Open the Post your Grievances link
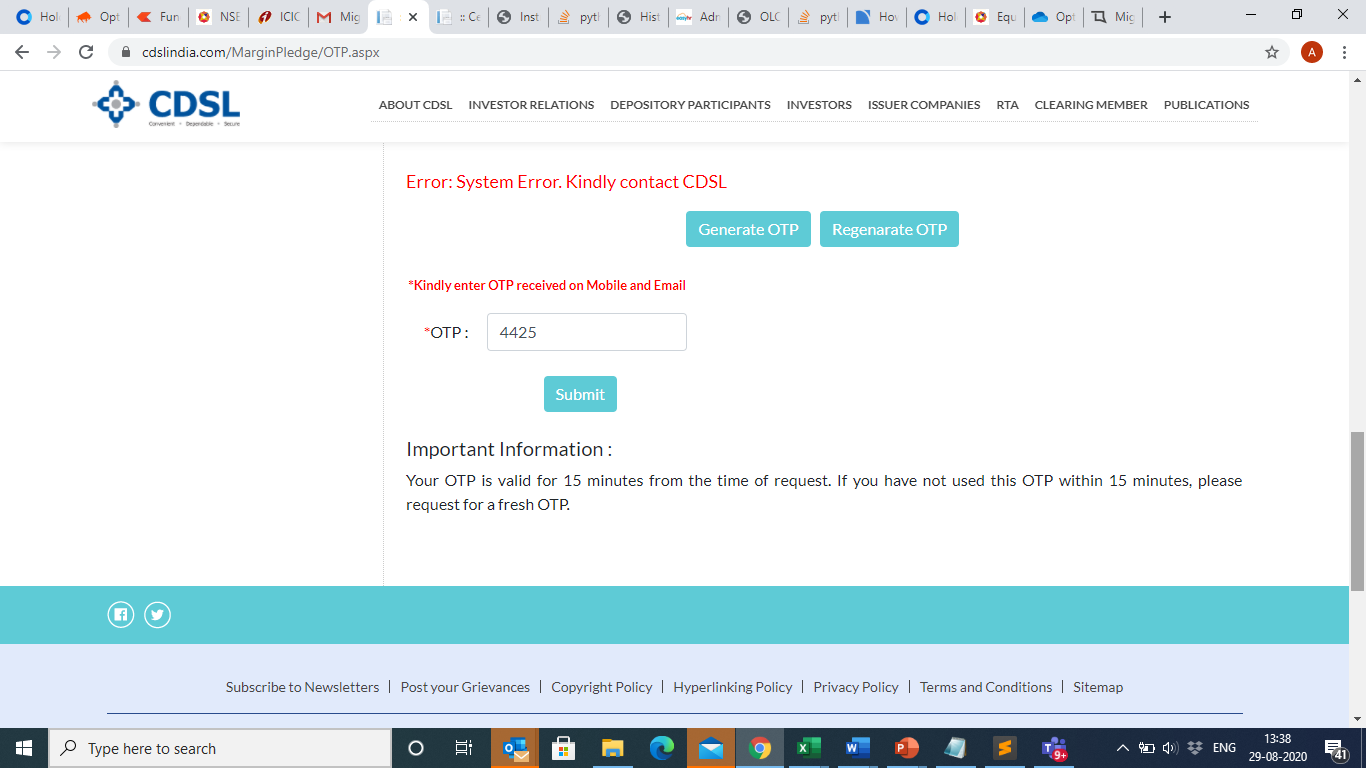This screenshot has width=1366, height=768. 465,687
